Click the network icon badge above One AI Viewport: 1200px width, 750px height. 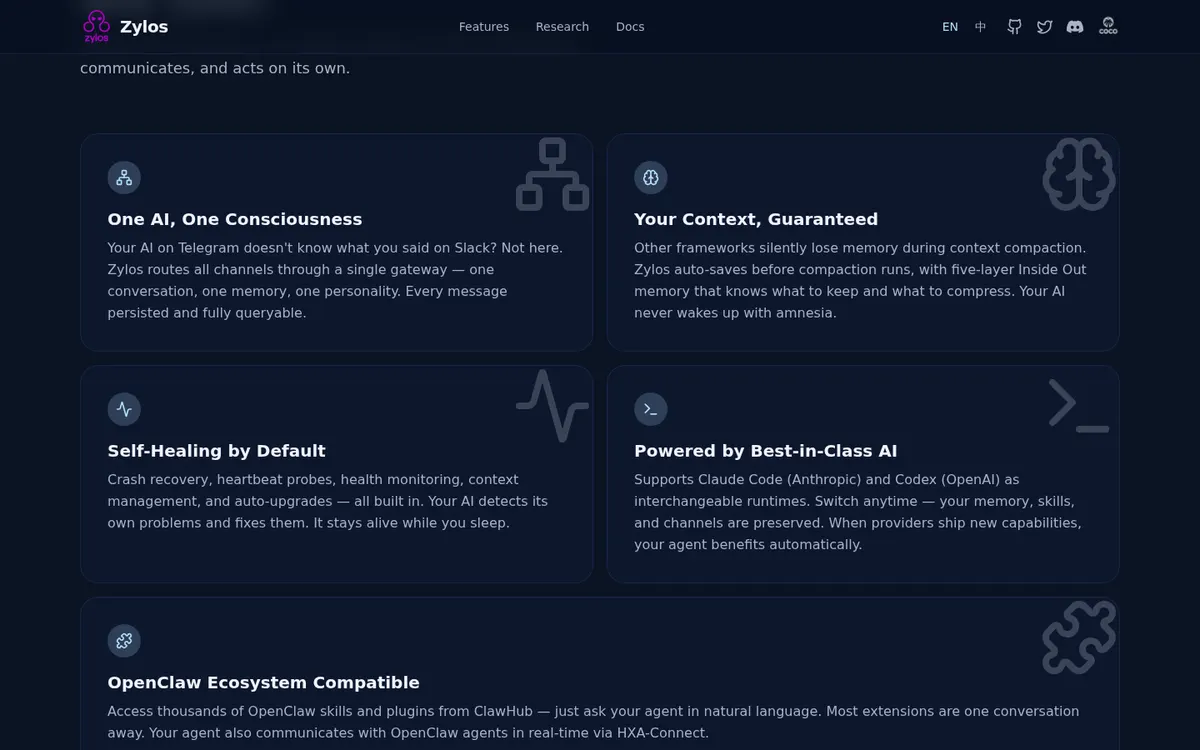pyautogui.click(x=124, y=178)
